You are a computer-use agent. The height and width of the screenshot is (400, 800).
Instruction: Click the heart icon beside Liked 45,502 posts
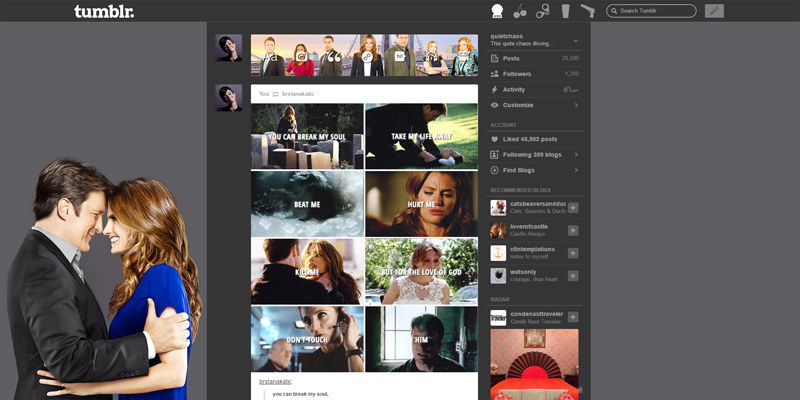(494, 139)
